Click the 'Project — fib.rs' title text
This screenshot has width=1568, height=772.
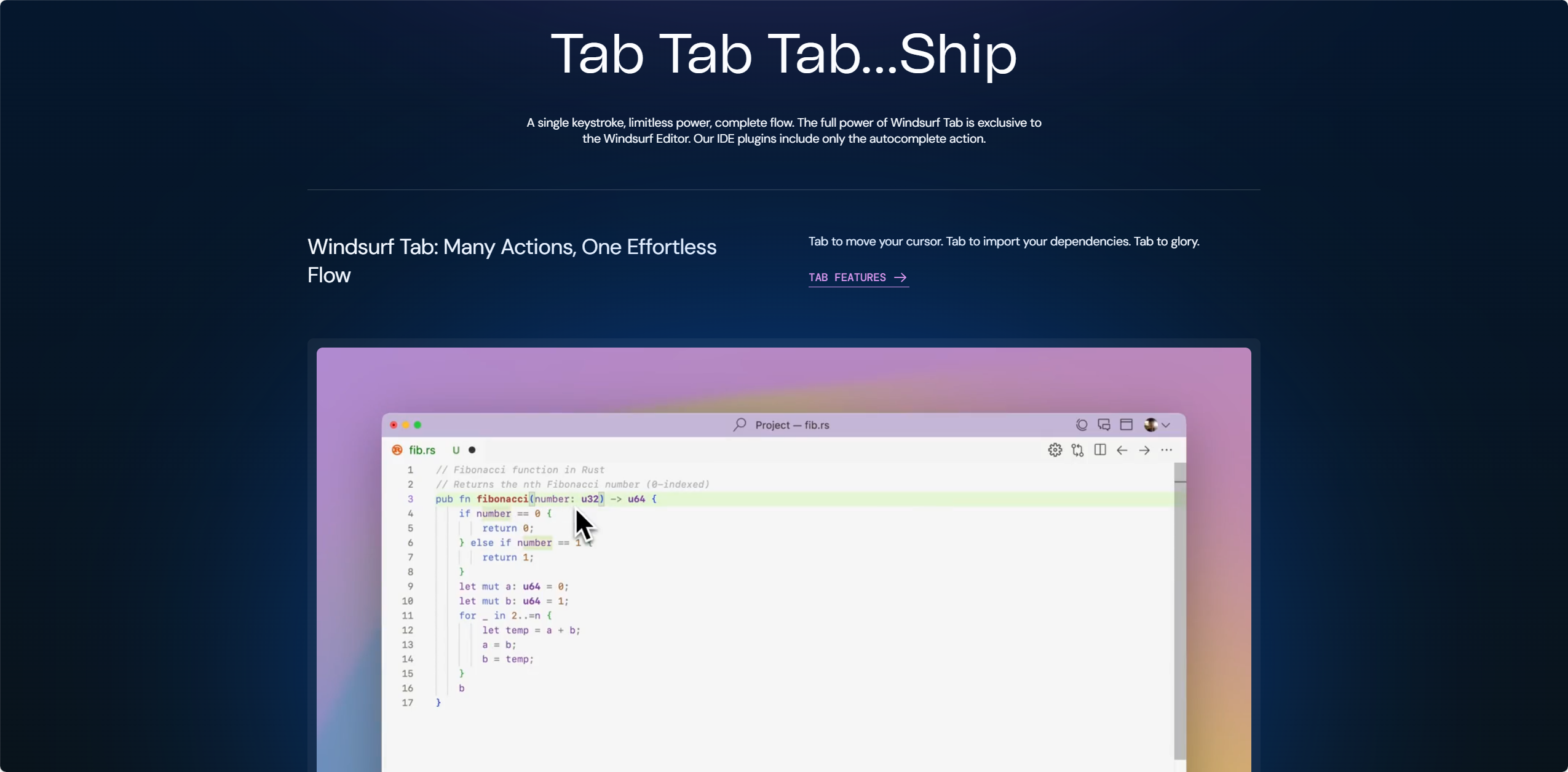coord(792,425)
